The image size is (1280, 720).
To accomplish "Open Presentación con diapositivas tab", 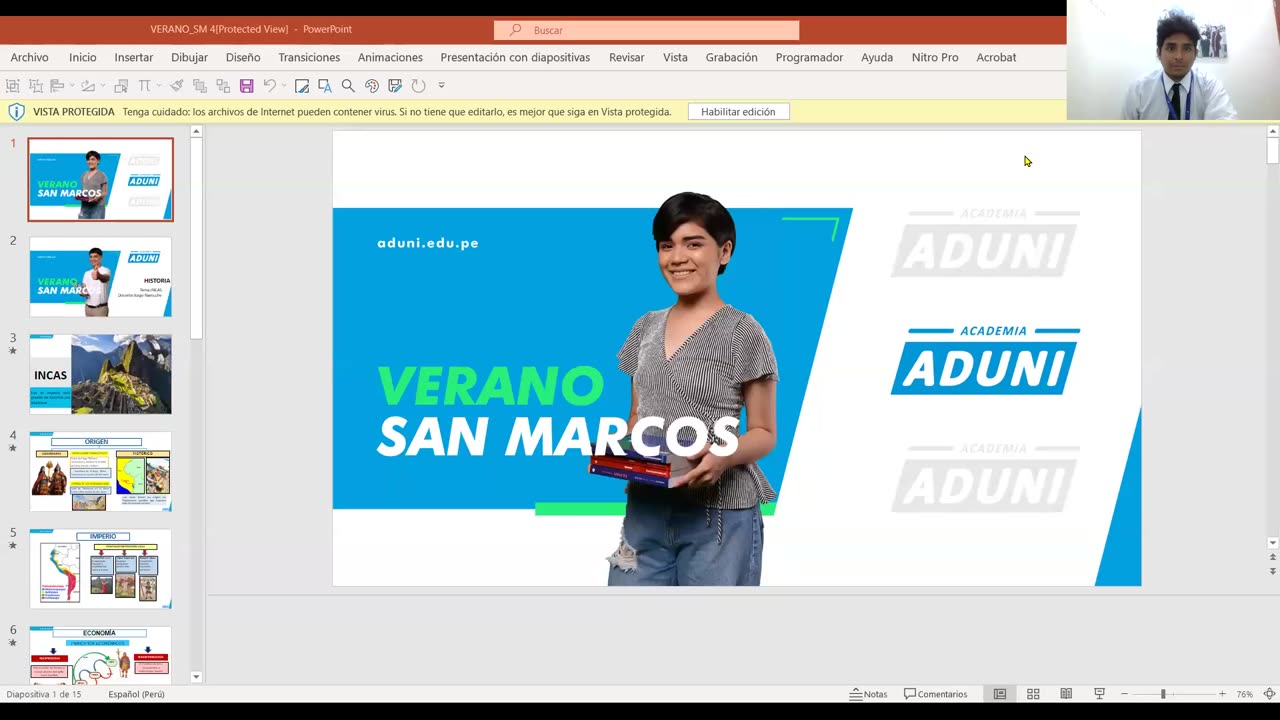I will pyautogui.click(x=515, y=57).
